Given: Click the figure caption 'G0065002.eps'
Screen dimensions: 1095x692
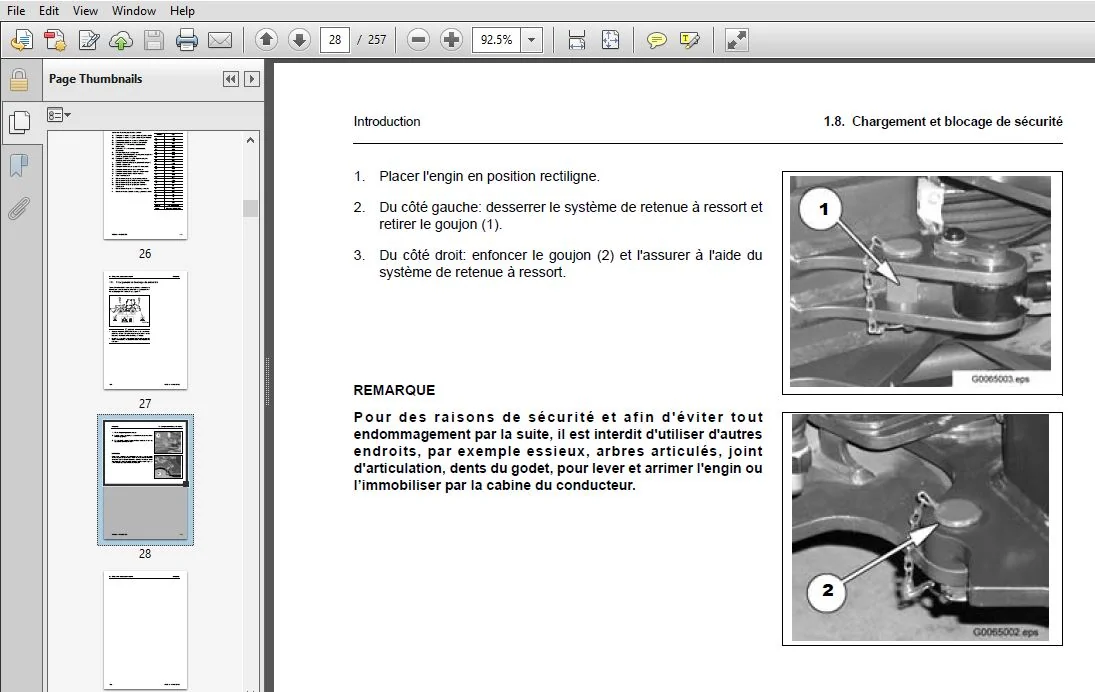Looking at the screenshot, I should pos(1006,633).
